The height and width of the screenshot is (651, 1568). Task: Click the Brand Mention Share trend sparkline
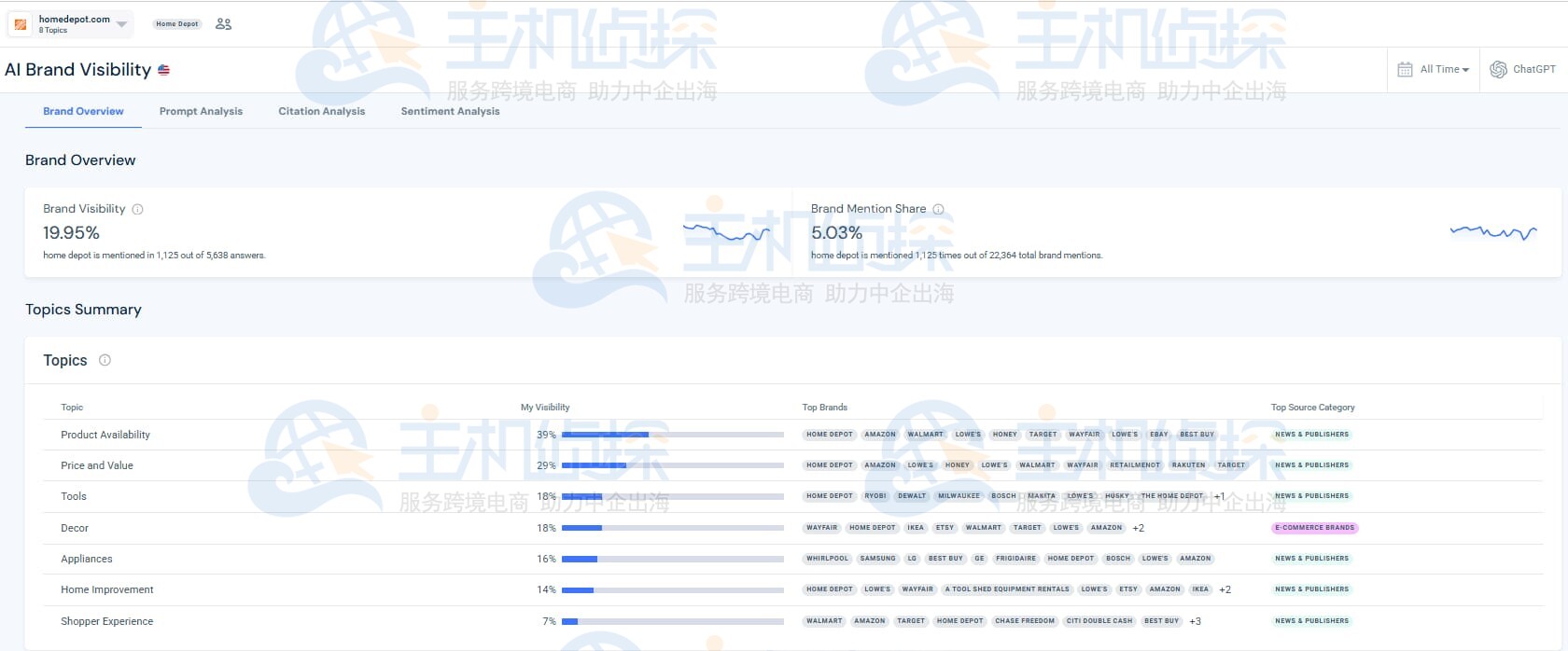tap(1493, 232)
